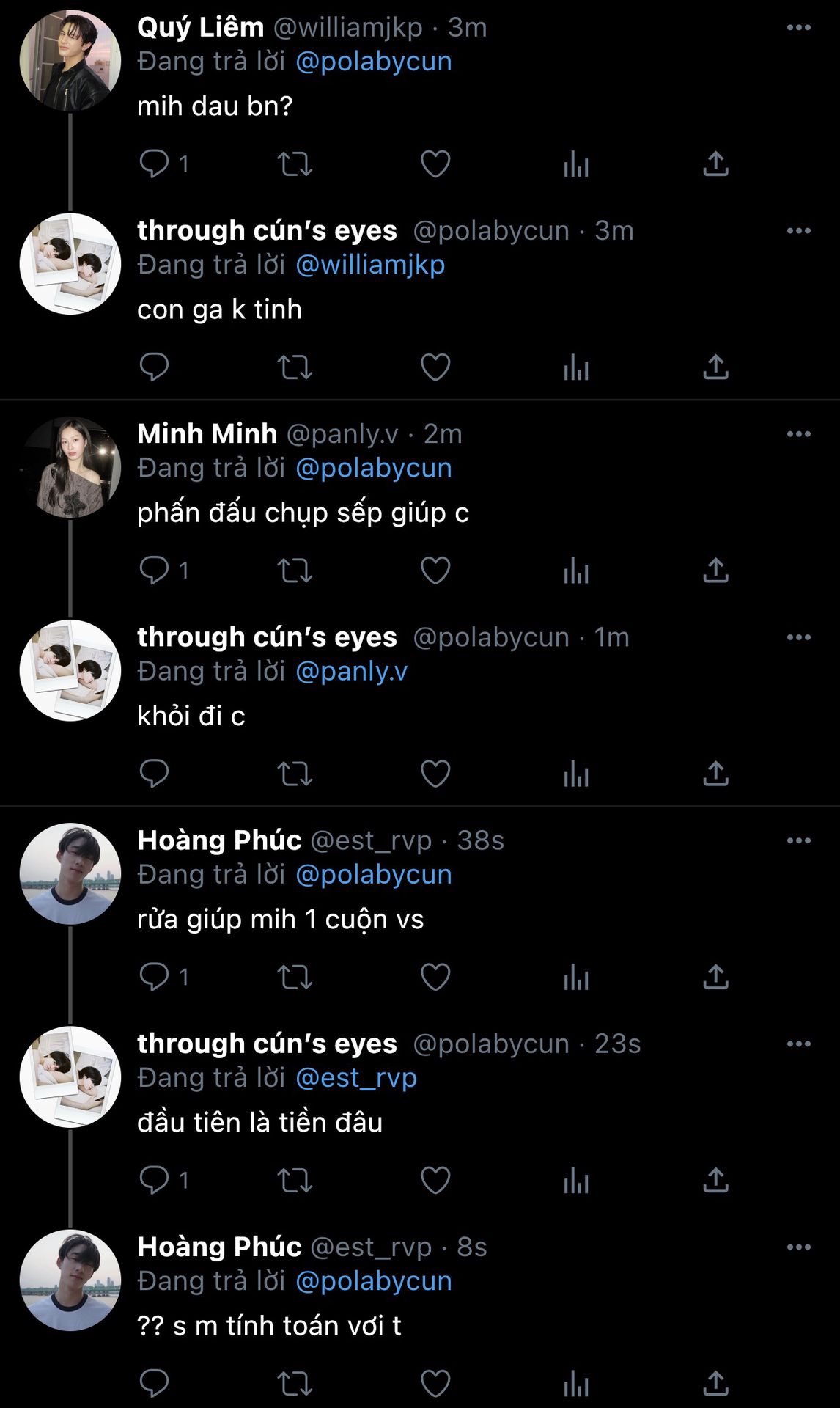This screenshot has height=1408, width=840.
Task: Share Minh Minh's tweet about chụp sếp
Action: [x=715, y=571]
